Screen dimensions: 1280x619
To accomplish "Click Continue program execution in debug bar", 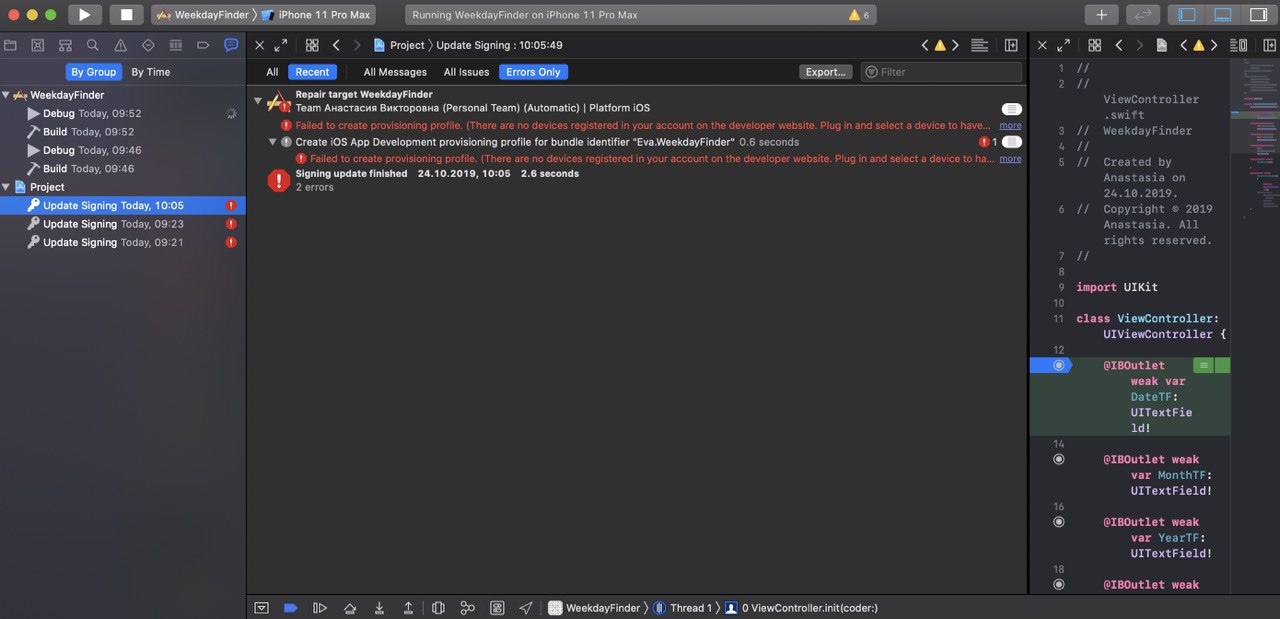I will [320, 608].
